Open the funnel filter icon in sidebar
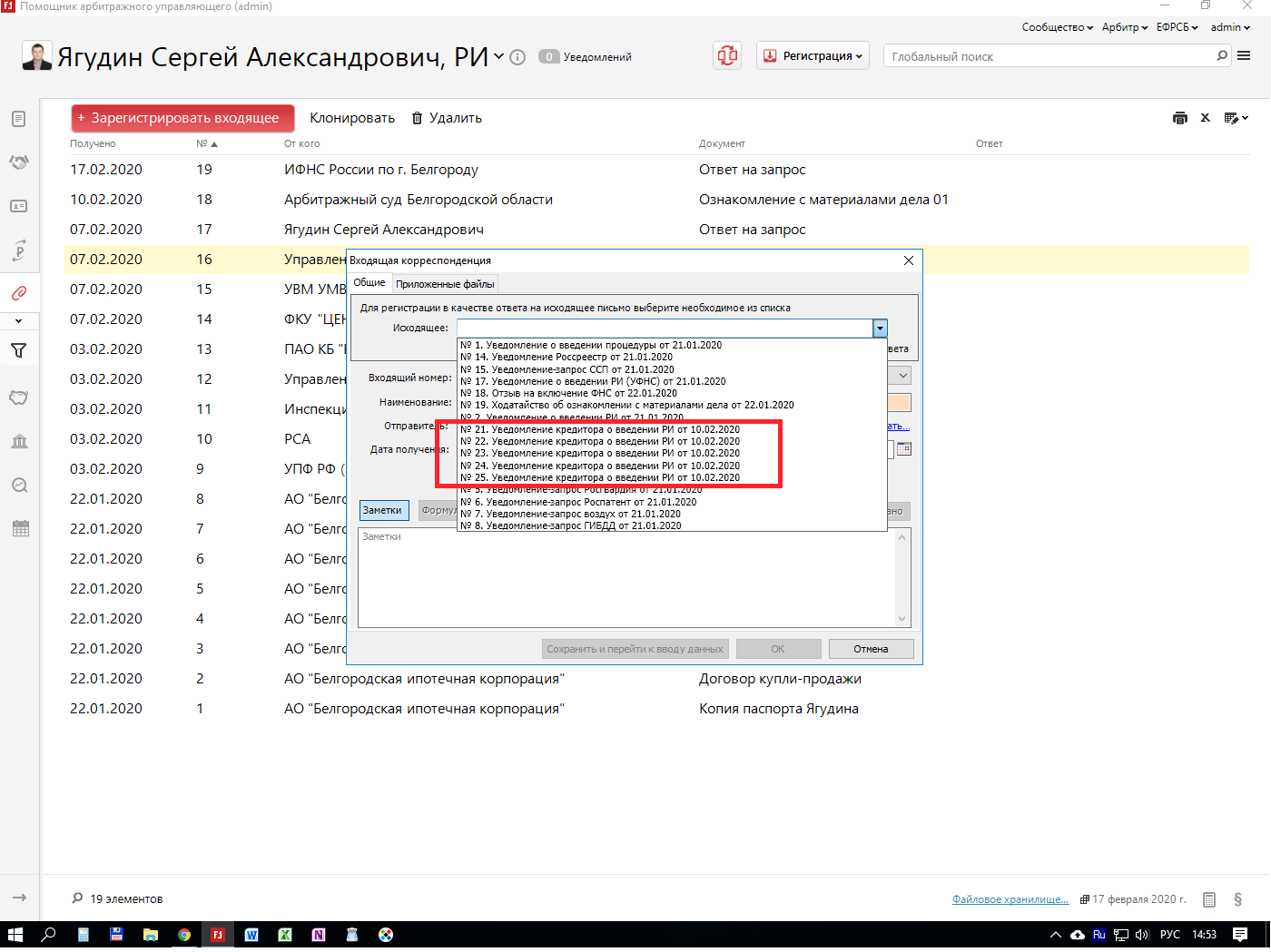Viewport: 1271px width, 952px height. tap(19, 350)
